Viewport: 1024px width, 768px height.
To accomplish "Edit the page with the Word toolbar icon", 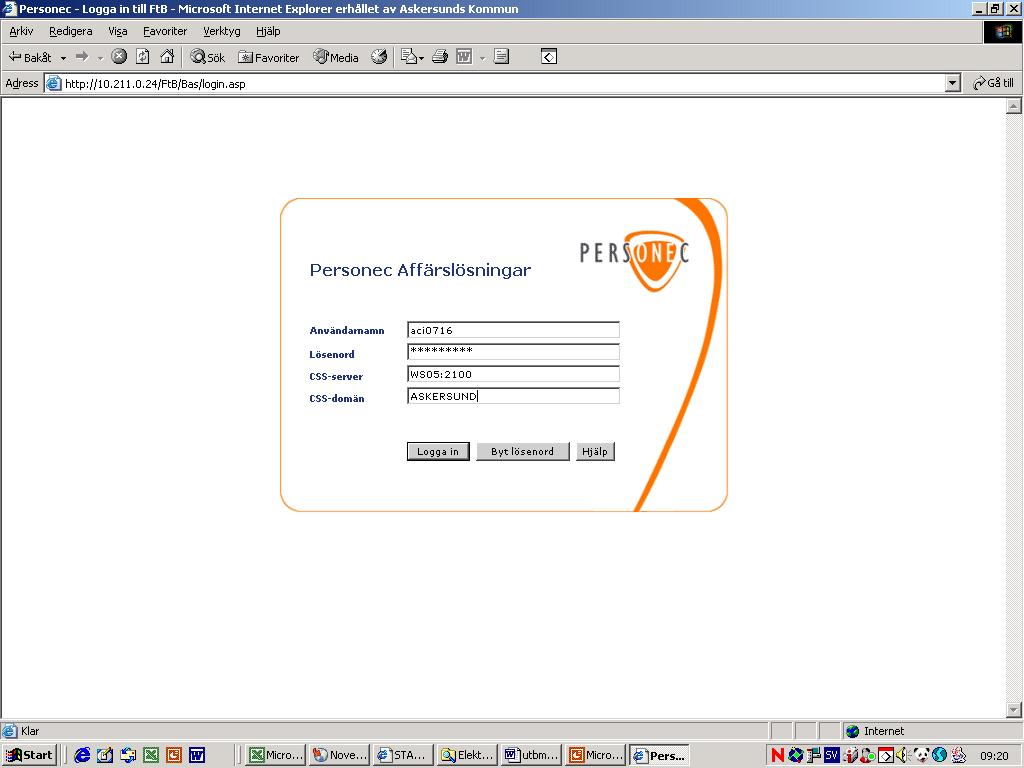I will [x=464, y=57].
